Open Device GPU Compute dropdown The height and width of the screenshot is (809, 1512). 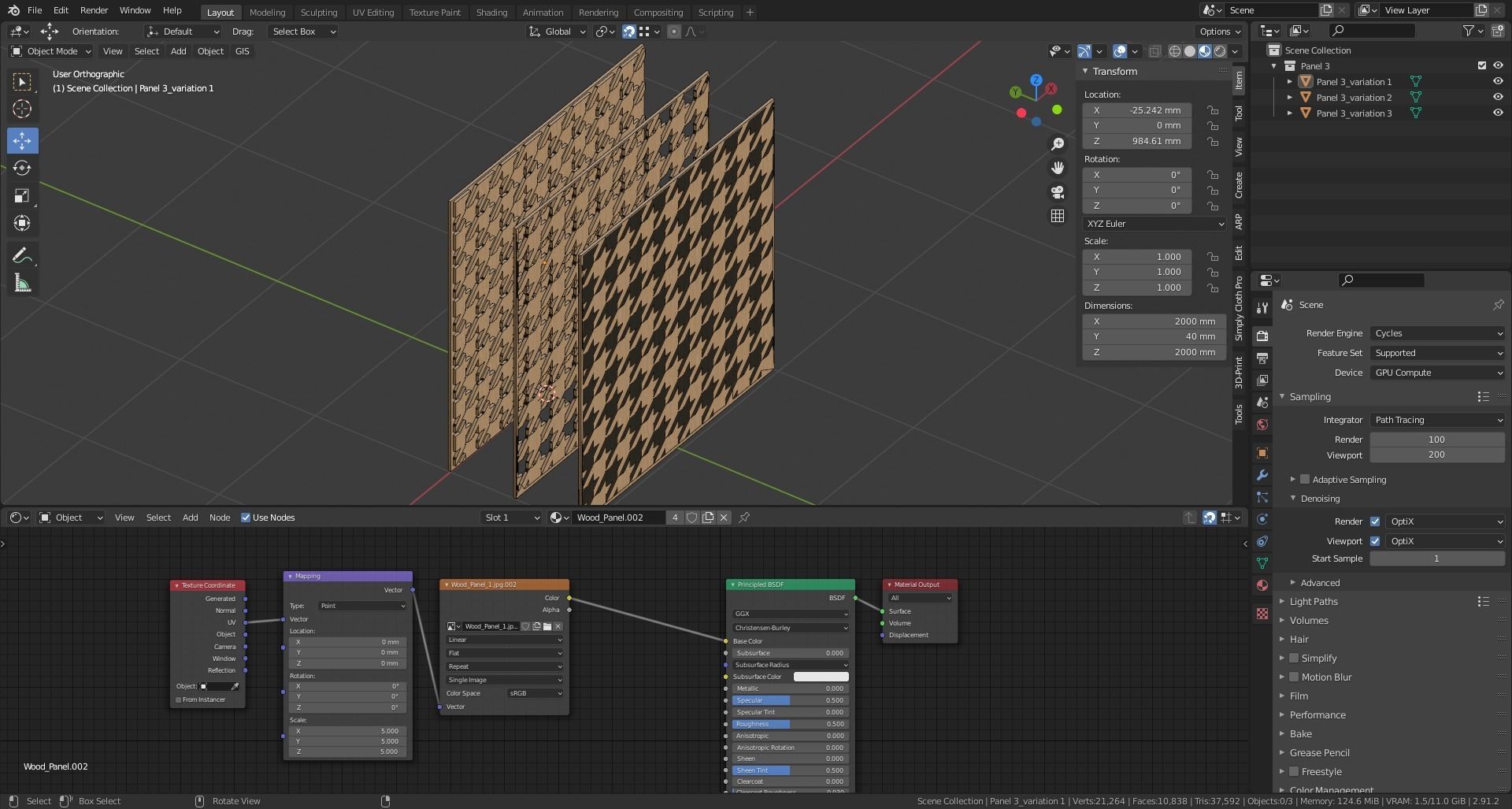tap(1438, 373)
